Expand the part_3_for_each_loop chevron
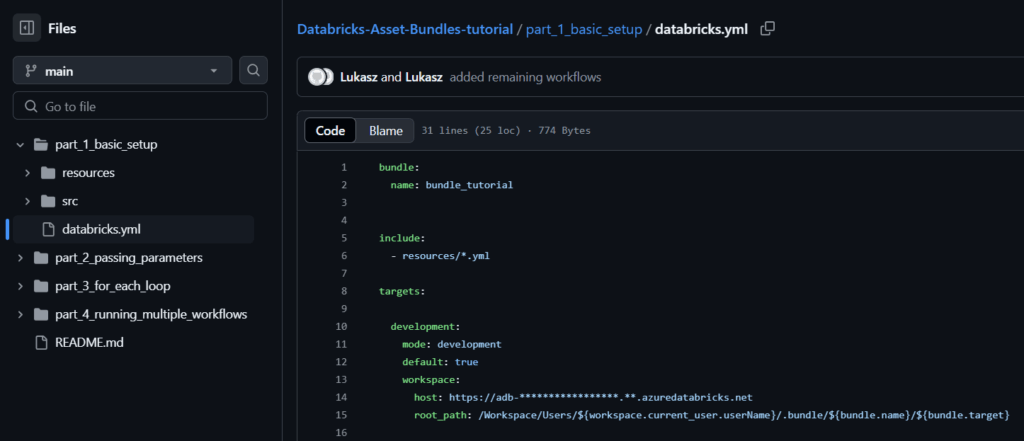Screen dimensions: 1024x441 click(x=20, y=286)
